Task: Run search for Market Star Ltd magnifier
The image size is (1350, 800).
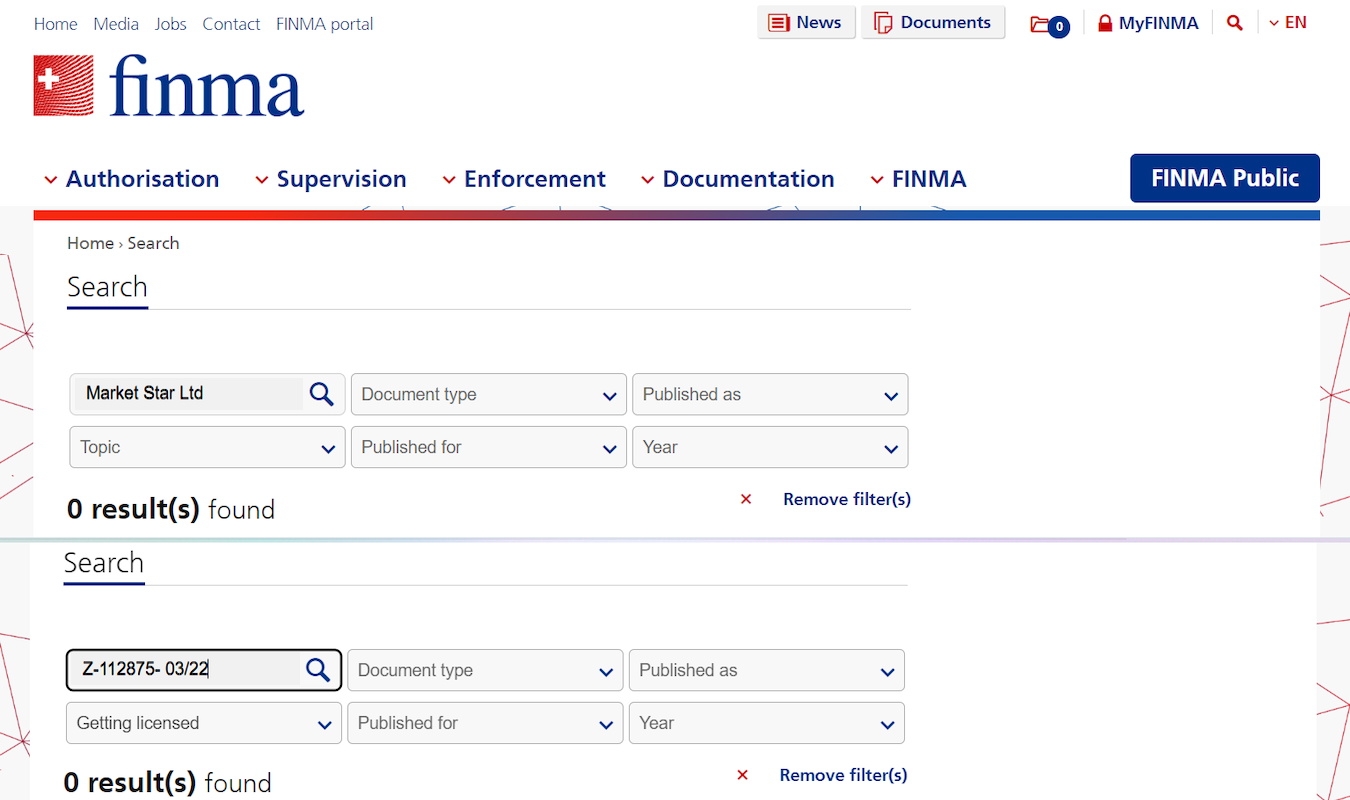Action: (321, 394)
